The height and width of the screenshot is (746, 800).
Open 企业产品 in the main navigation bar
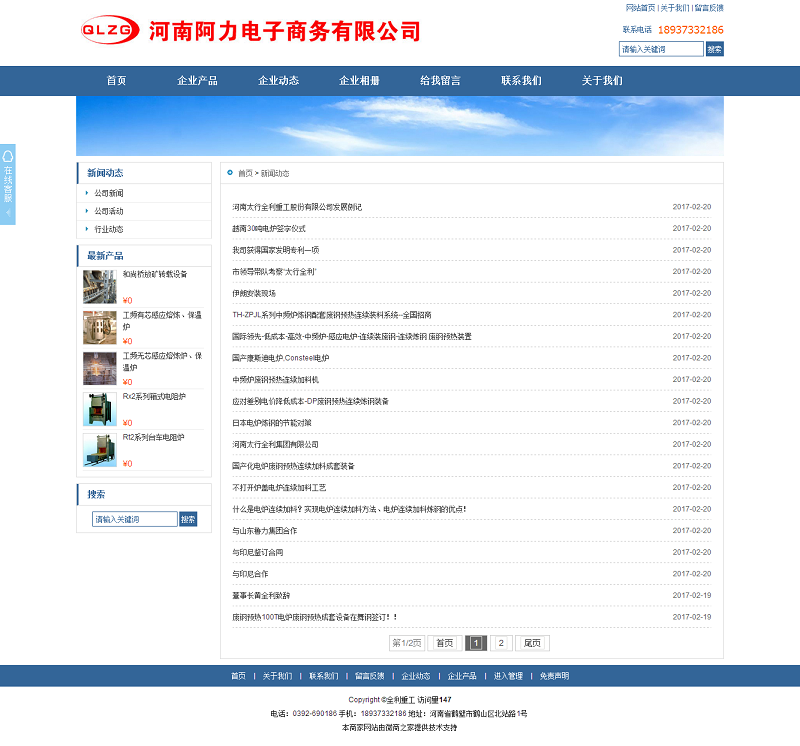197,81
